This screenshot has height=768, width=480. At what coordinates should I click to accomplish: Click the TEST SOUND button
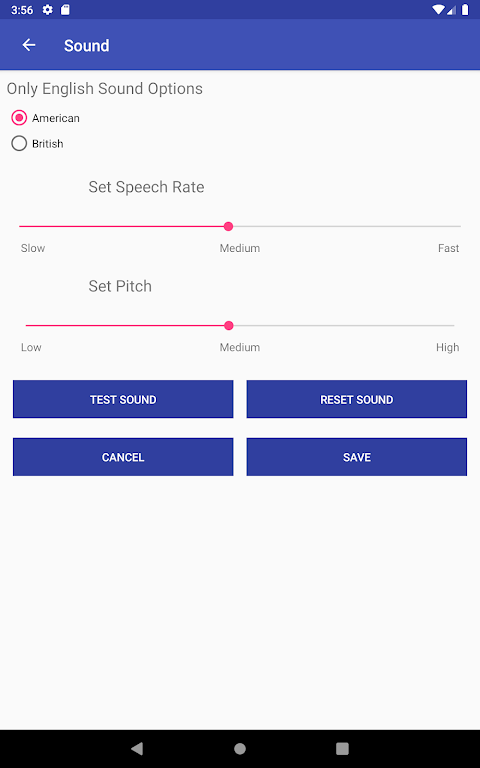(123, 399)
